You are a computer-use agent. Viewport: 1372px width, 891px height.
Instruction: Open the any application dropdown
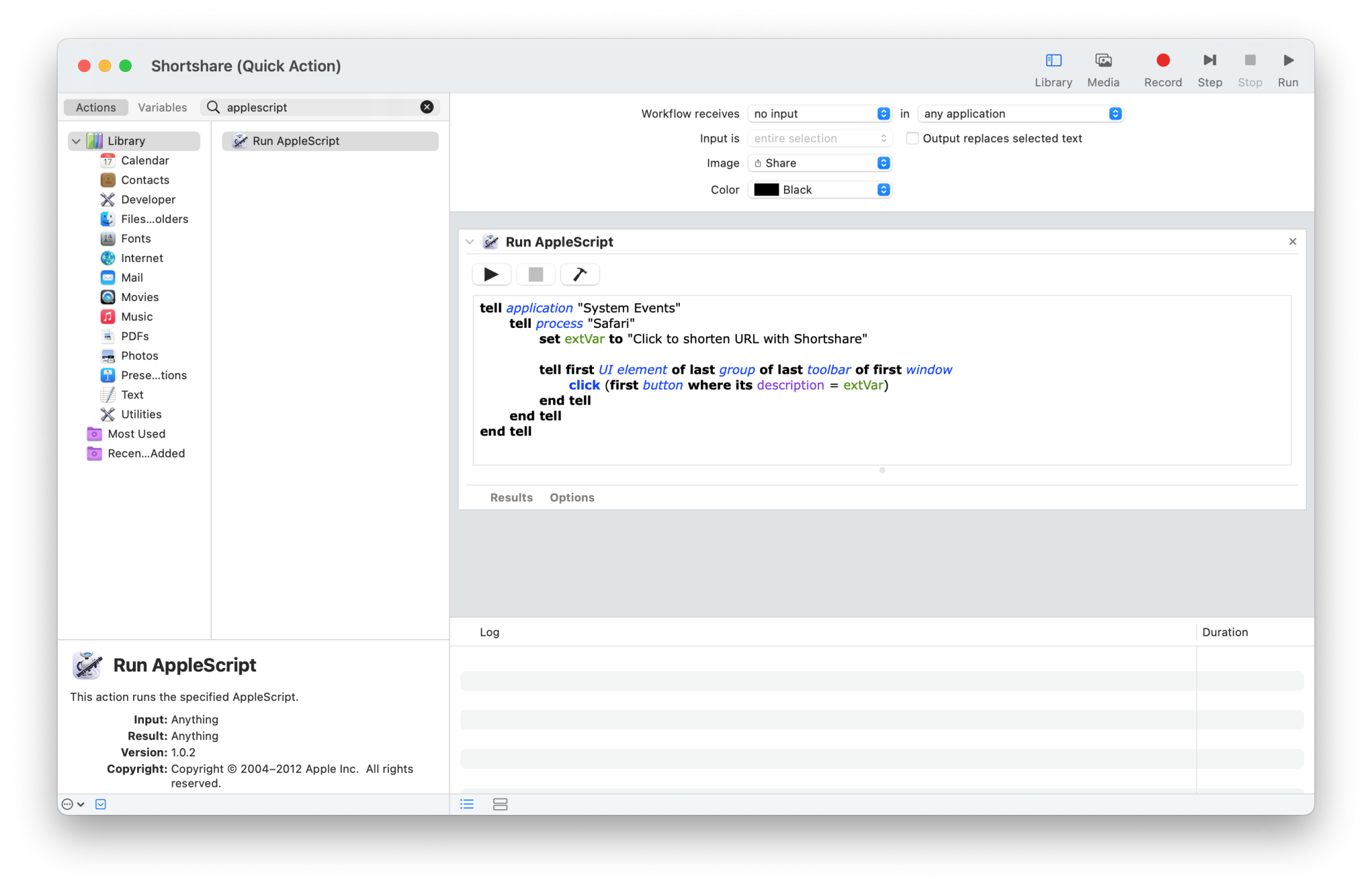point(1021,114)
